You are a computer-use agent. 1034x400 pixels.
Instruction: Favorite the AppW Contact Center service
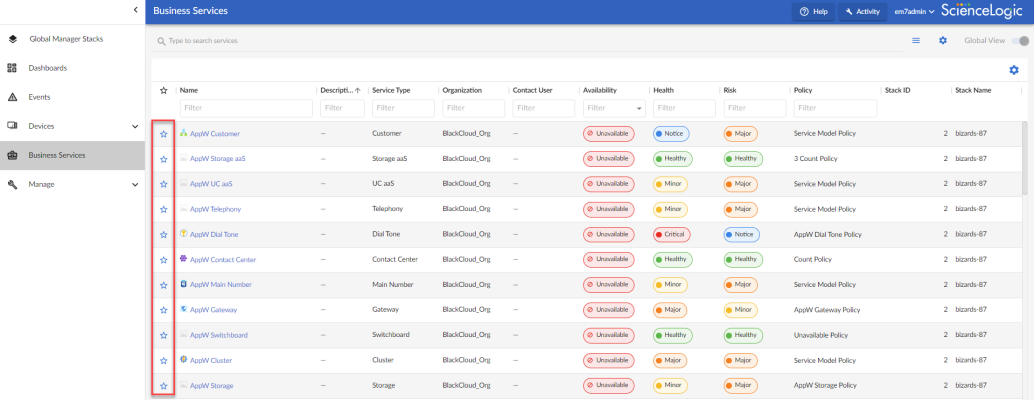tap(164, 260)
